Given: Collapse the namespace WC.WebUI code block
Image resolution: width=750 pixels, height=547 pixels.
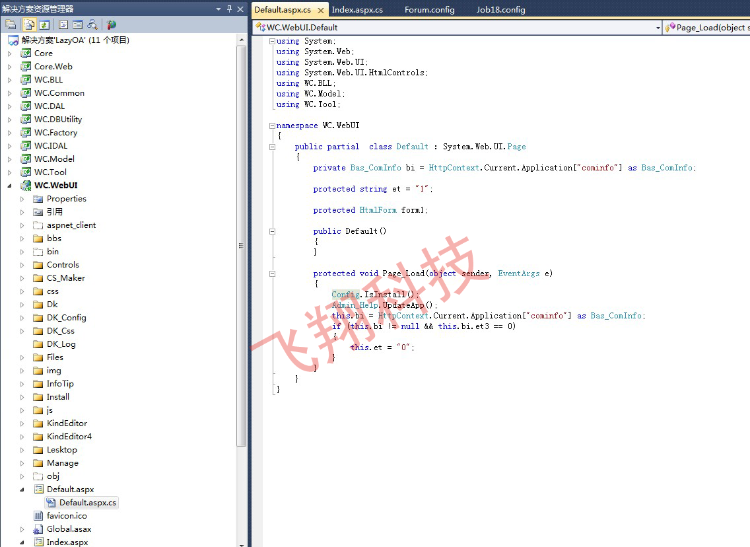Looking at the screenshot, I should [x=271, y=126].
